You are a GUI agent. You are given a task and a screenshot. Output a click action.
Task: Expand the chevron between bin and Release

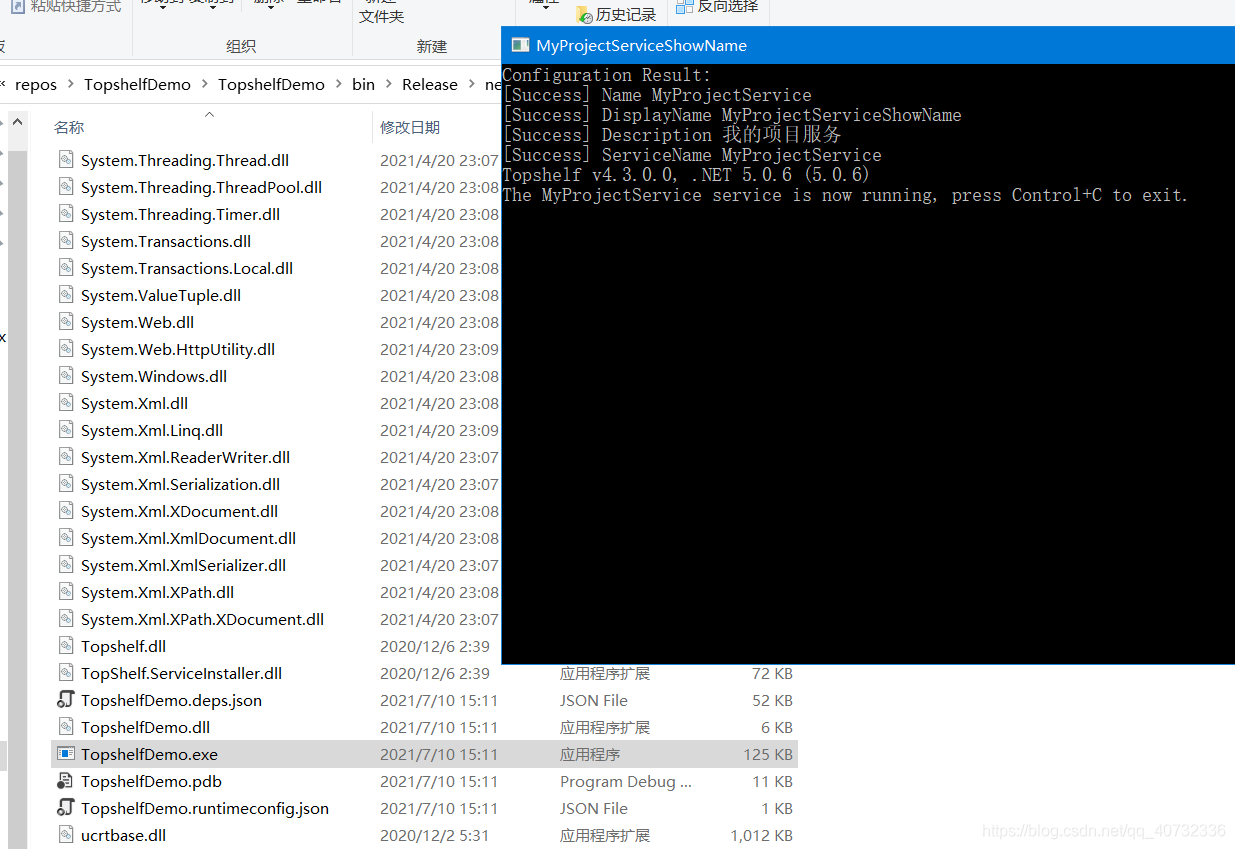tap(388, 85)
